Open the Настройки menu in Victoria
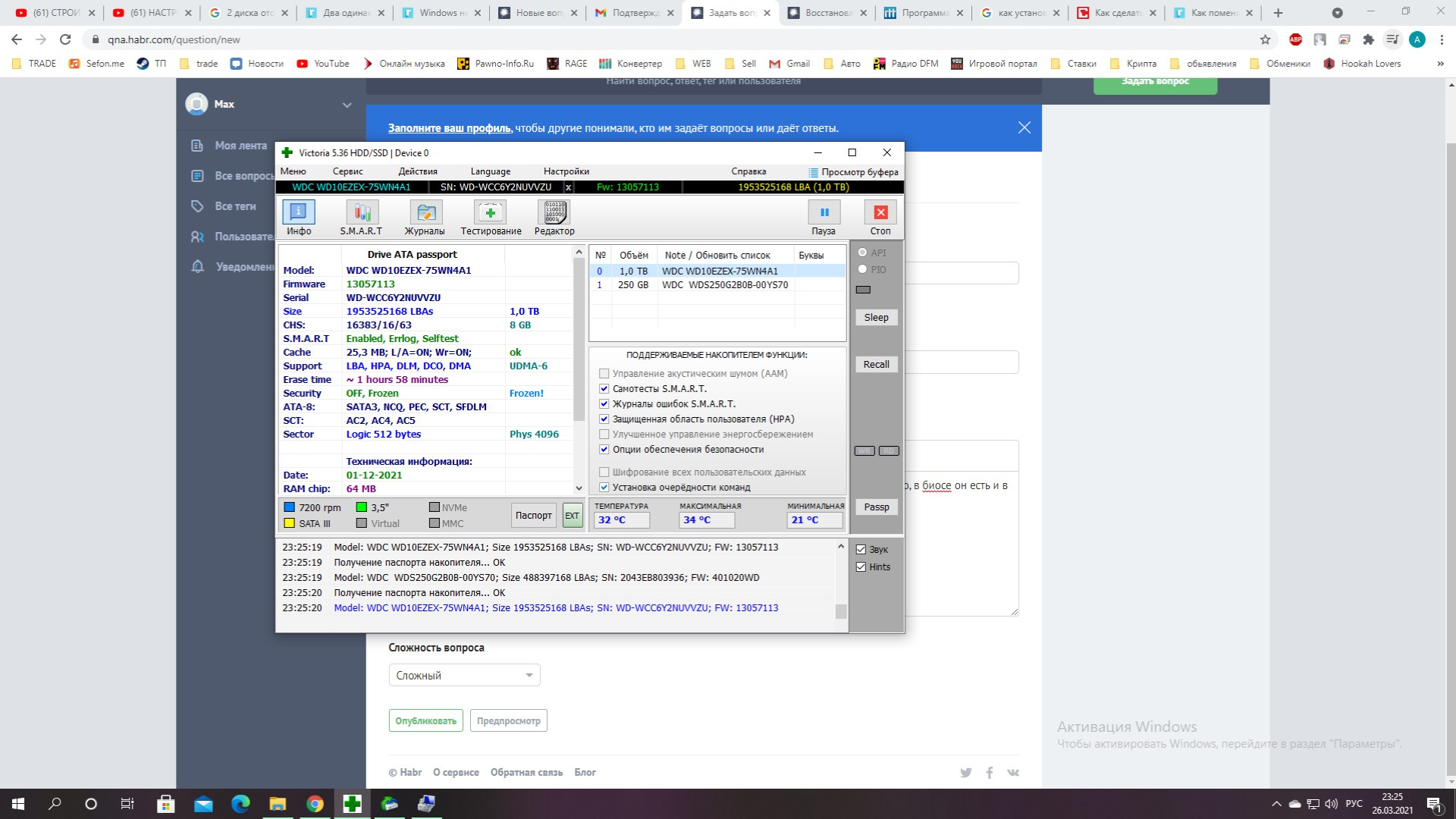The width and height of the screenshot is (1456, 819). [566, 171]
